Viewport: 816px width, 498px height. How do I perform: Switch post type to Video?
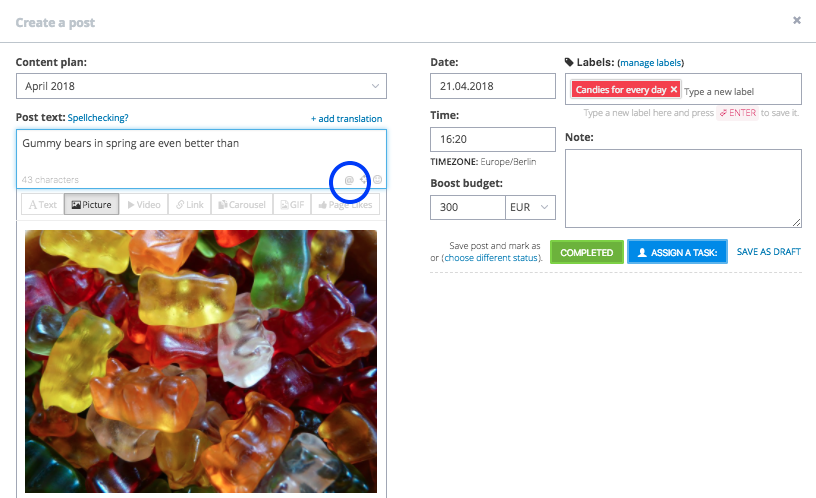pos(144,205)
